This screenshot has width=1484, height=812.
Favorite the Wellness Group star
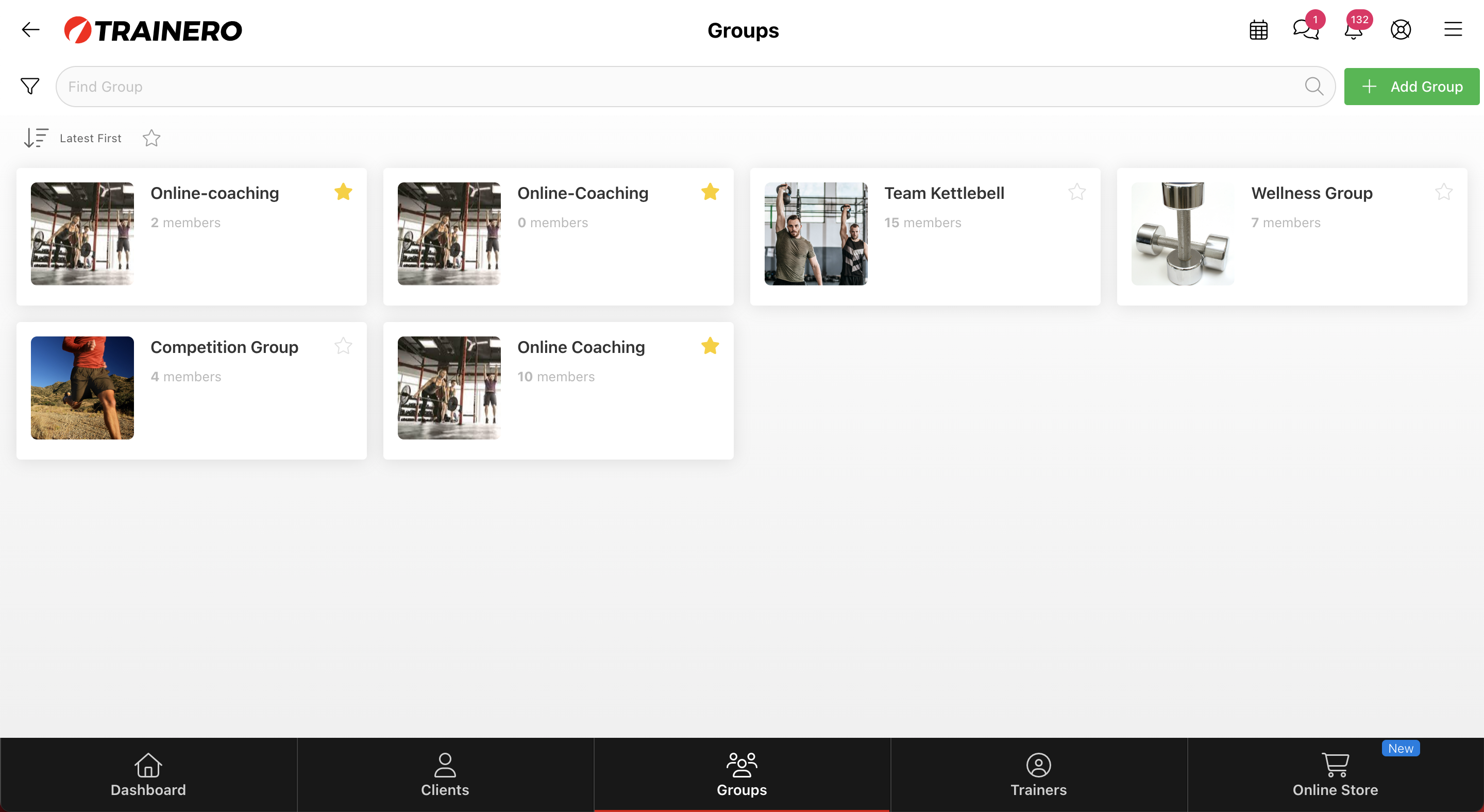1444,192
